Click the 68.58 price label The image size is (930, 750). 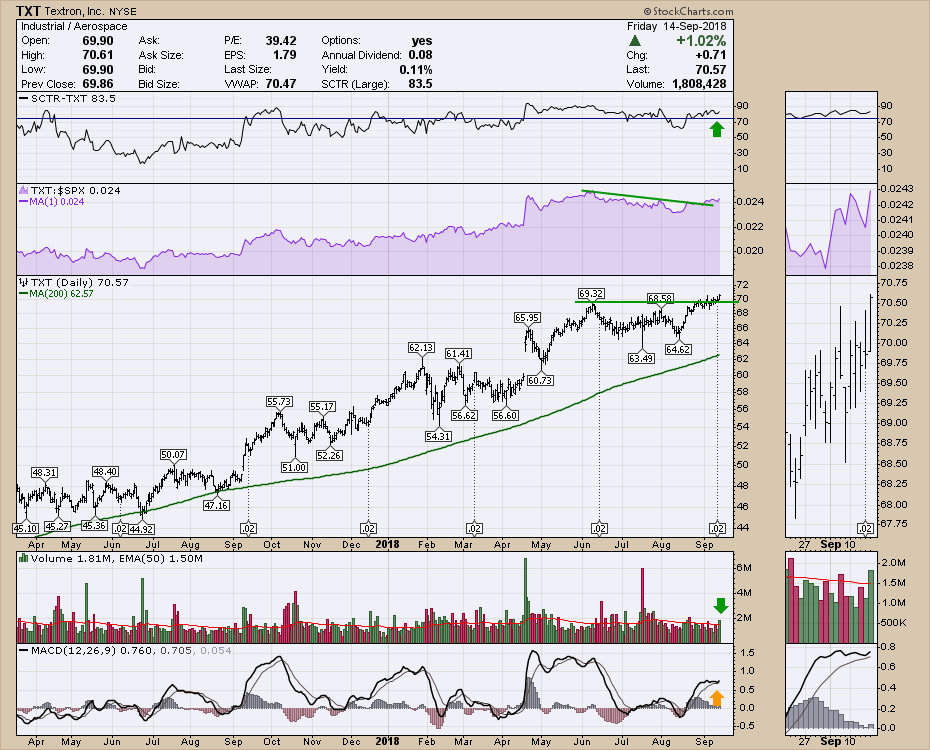(660, 298)
